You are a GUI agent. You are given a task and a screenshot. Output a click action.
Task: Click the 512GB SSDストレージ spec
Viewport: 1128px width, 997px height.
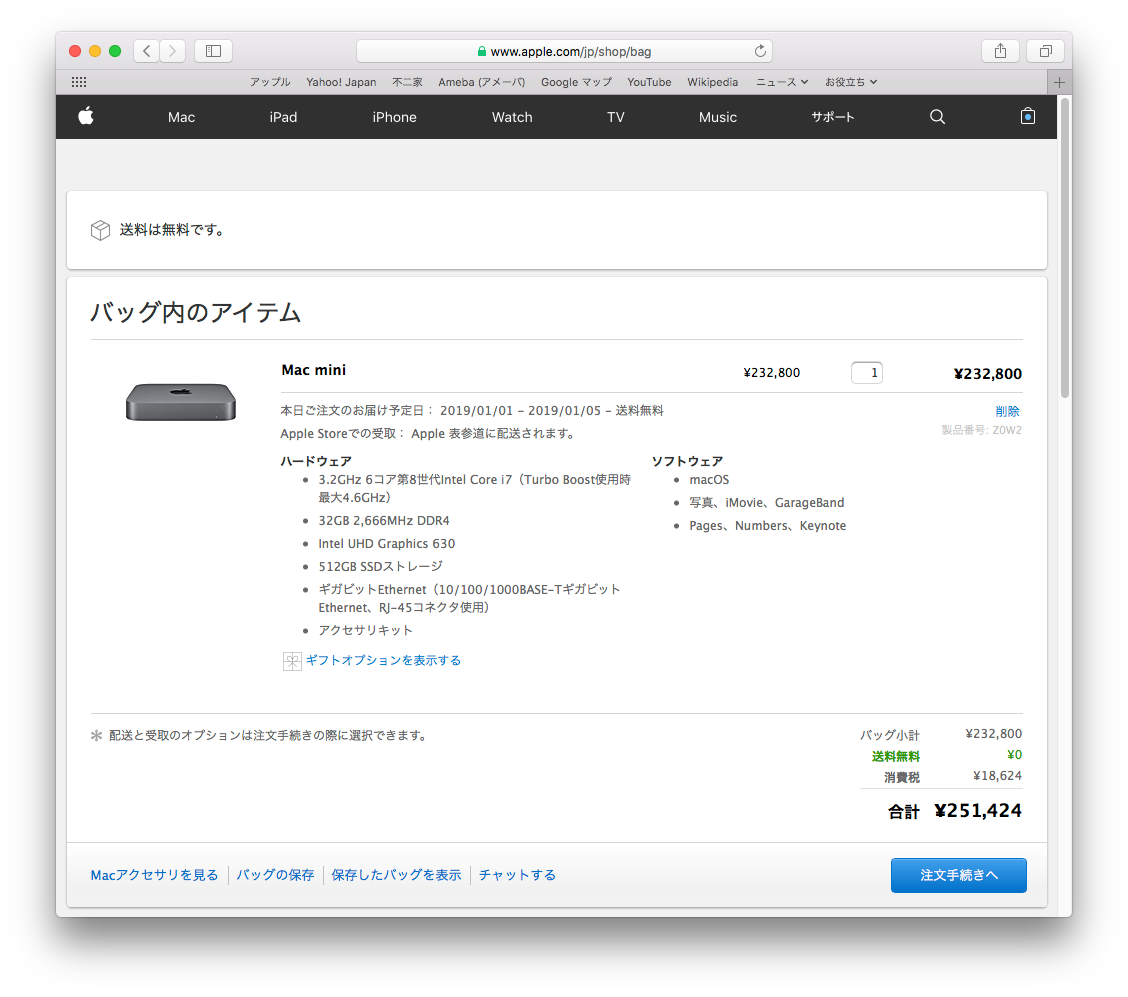(381, 567)
